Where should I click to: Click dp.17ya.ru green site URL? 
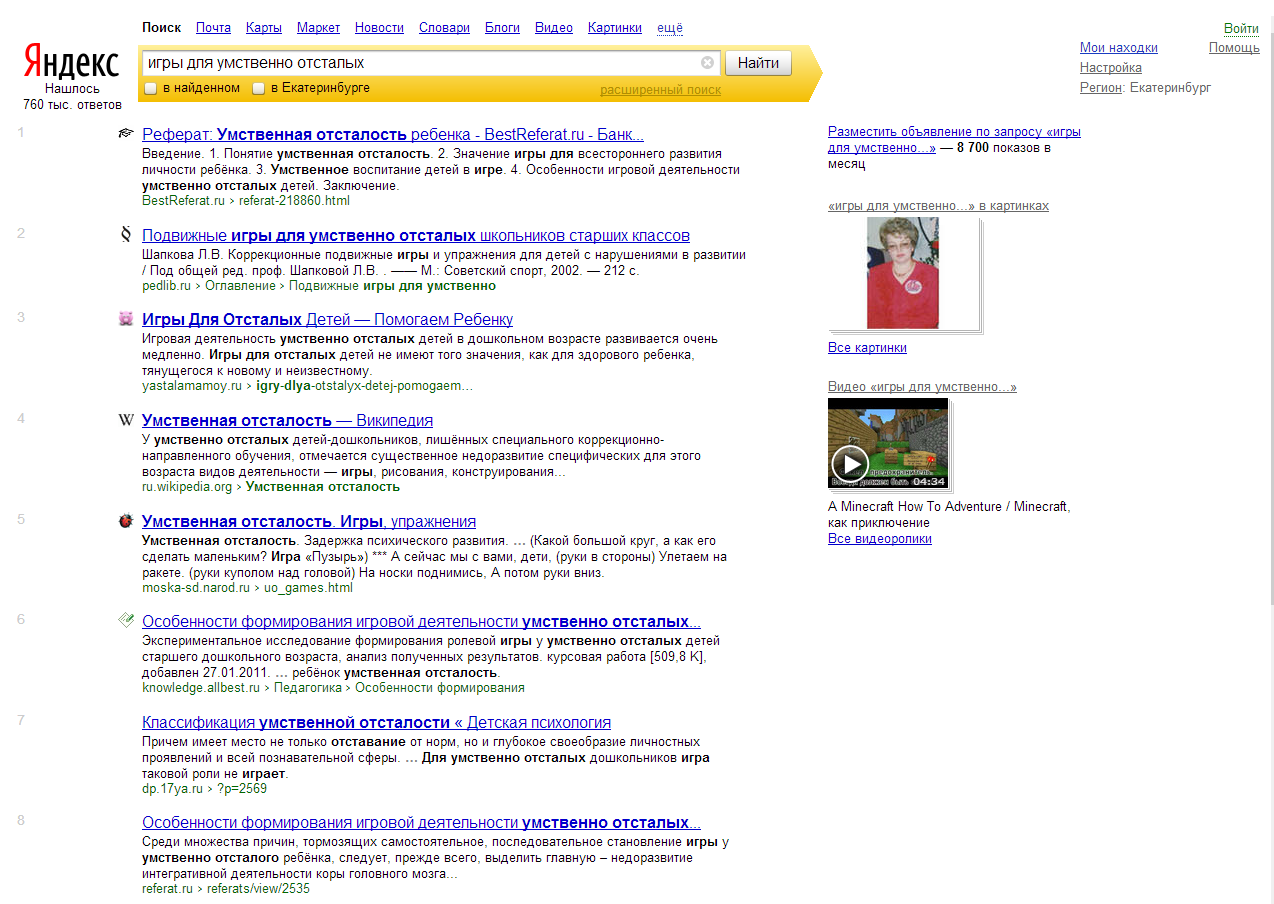point(172,789)
